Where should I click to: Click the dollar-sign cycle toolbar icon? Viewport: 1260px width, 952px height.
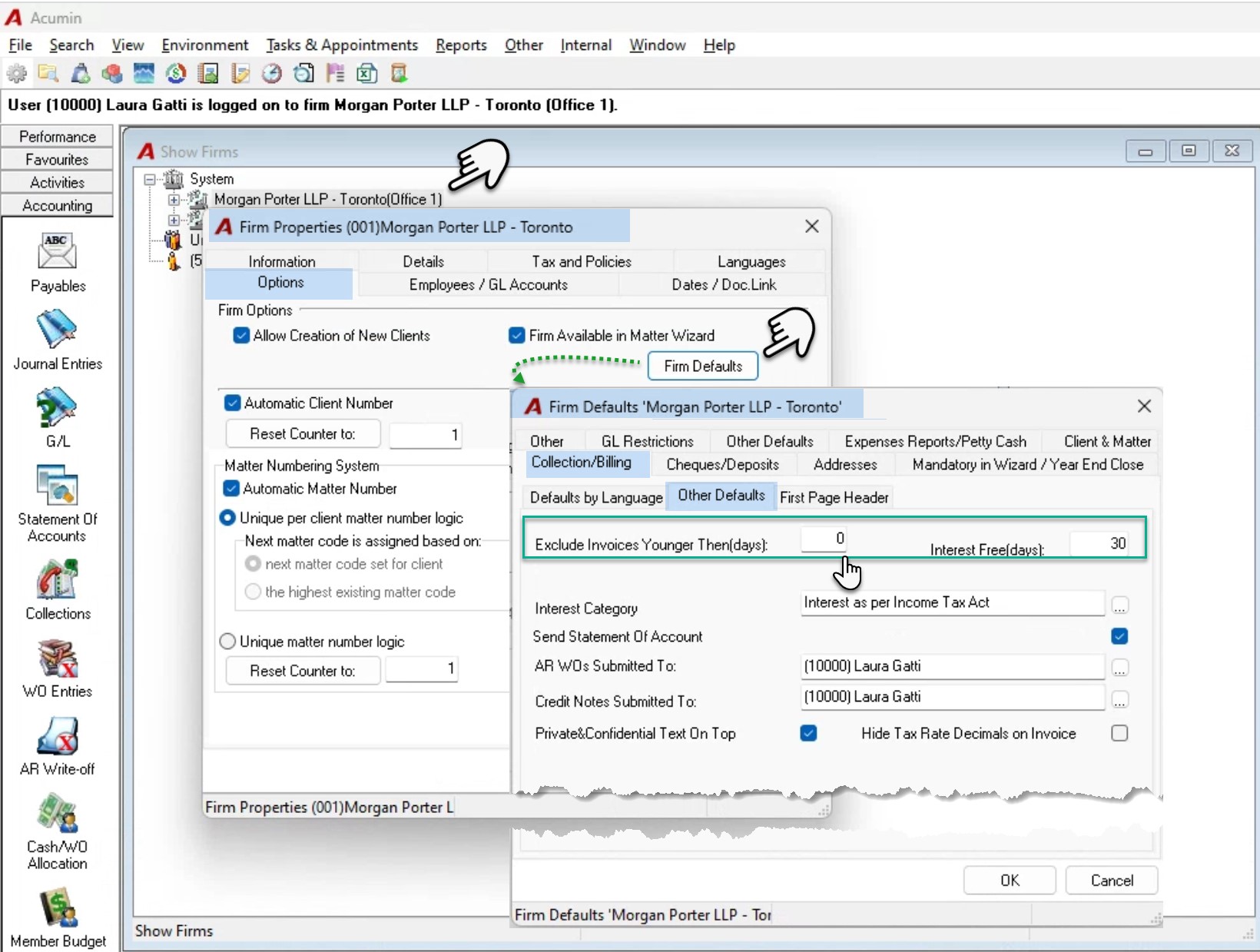coord(176,74)
